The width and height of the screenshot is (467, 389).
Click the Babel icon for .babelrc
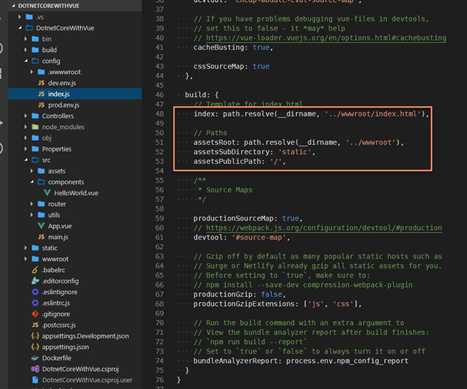[x=35, y=270]
